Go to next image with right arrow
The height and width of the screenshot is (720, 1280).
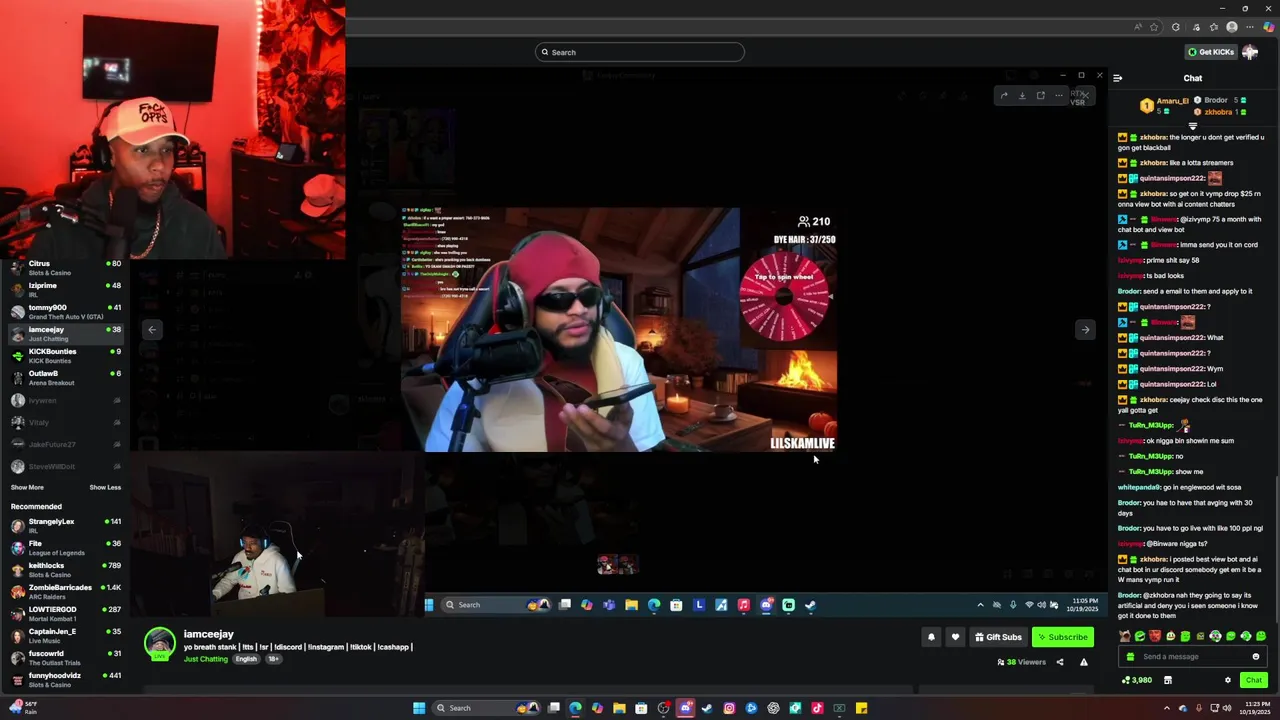click(x=1085, y=330)
